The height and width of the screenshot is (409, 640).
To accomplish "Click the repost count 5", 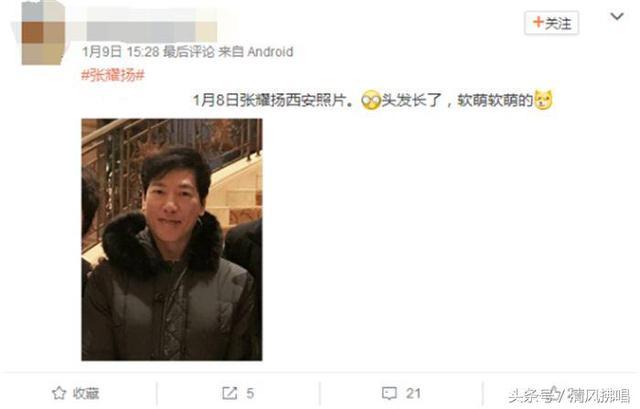I will (250, 393).
